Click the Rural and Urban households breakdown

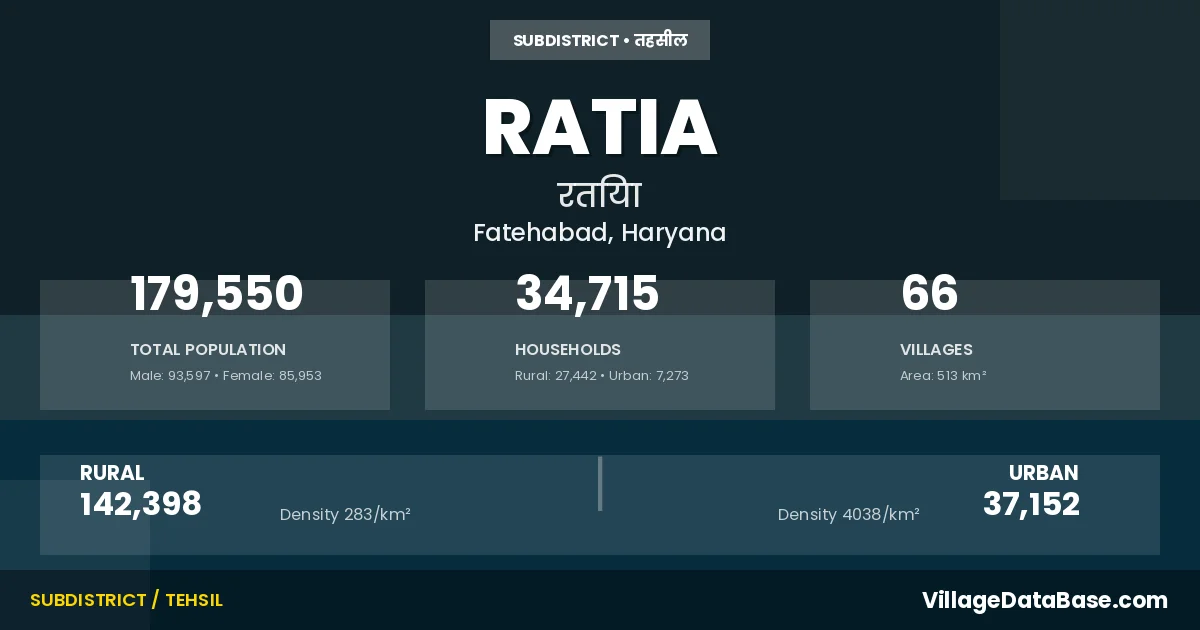click(x=602, y=376)
